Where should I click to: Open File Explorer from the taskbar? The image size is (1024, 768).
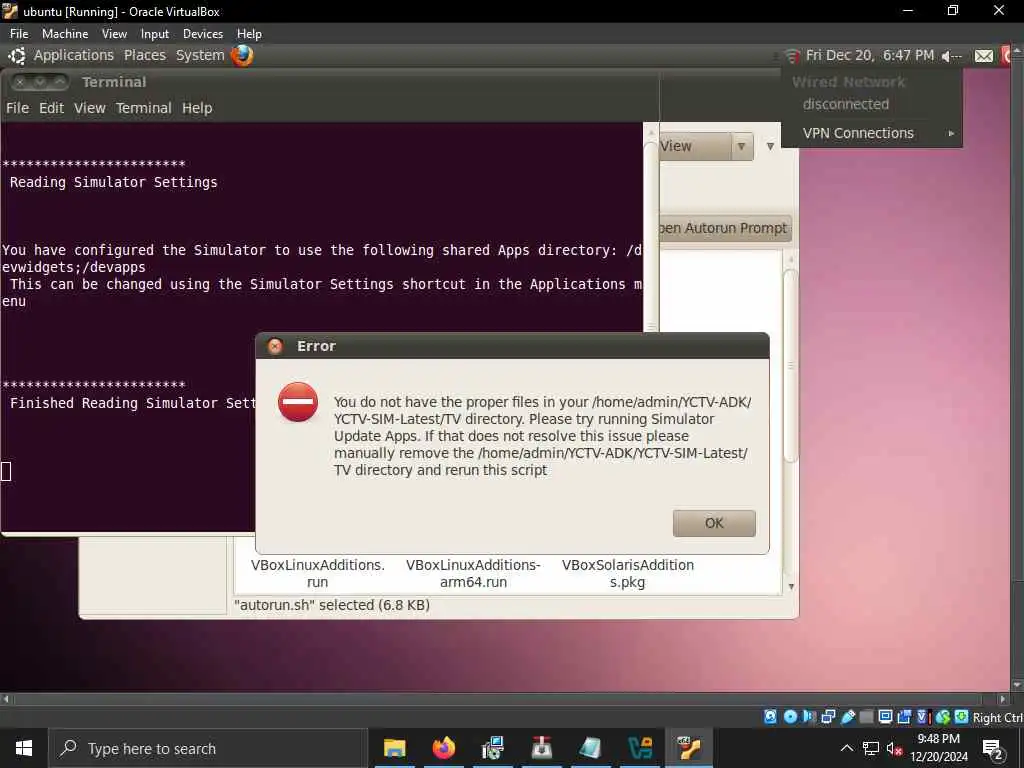click(x=394, y=748)
